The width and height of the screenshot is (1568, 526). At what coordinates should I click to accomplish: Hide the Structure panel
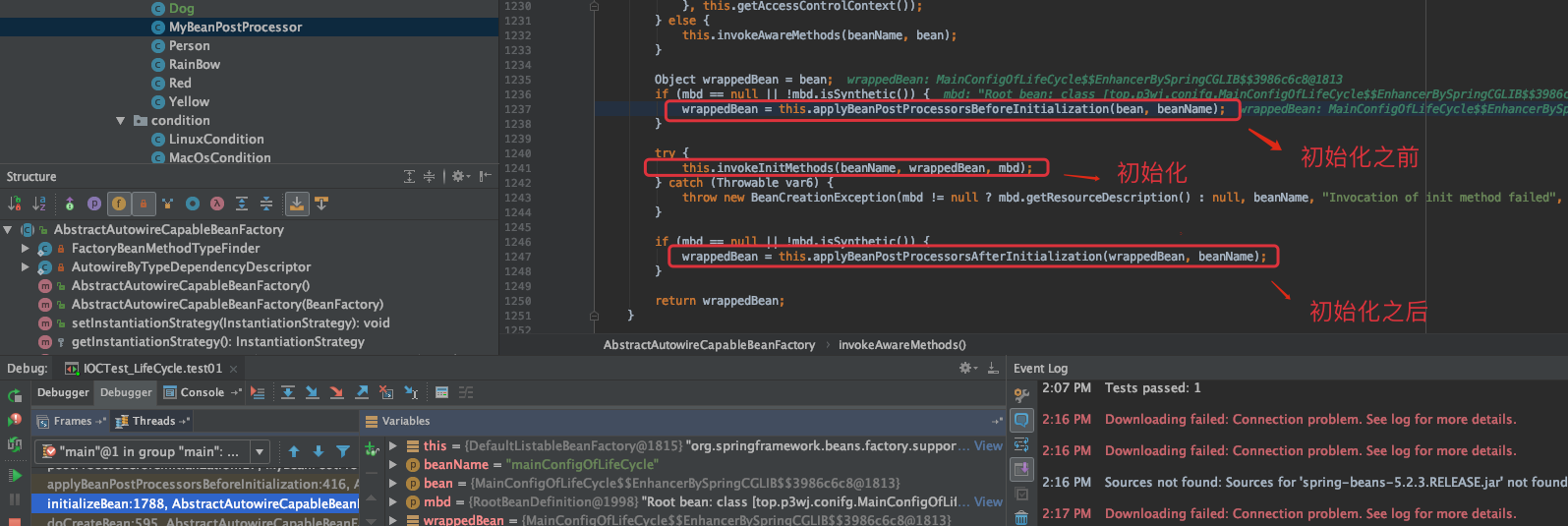tap(485, 177)
